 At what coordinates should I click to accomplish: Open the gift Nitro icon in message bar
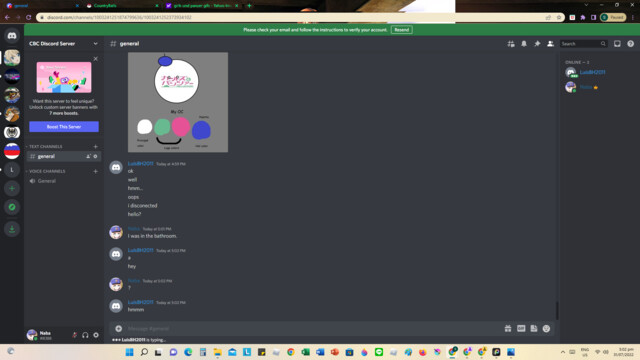pyautogui.click(x=508, y=329)
